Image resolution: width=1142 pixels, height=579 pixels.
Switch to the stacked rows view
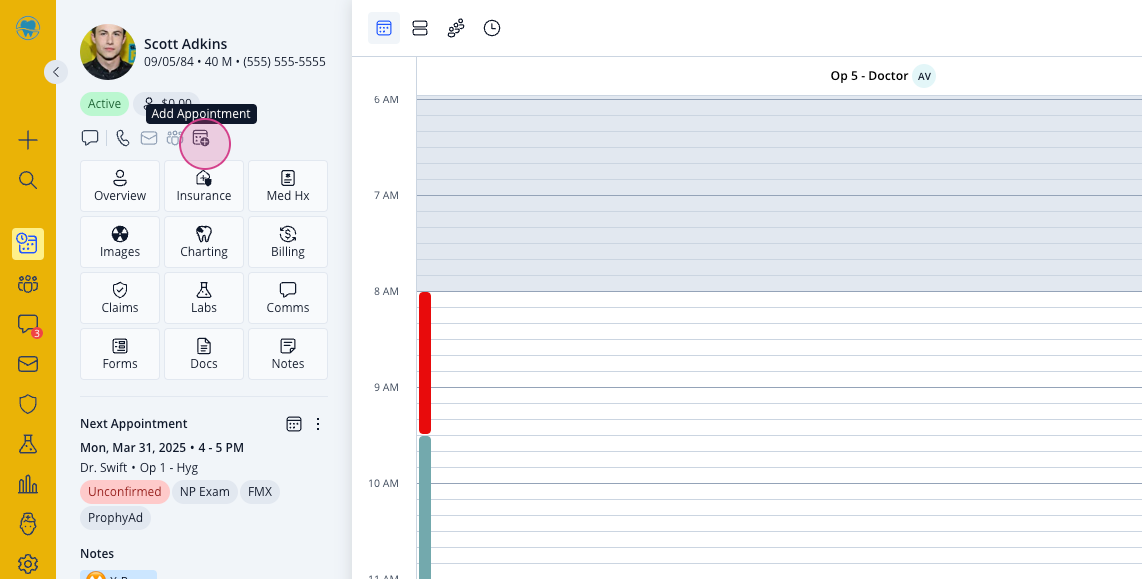(x=420, y=28)
